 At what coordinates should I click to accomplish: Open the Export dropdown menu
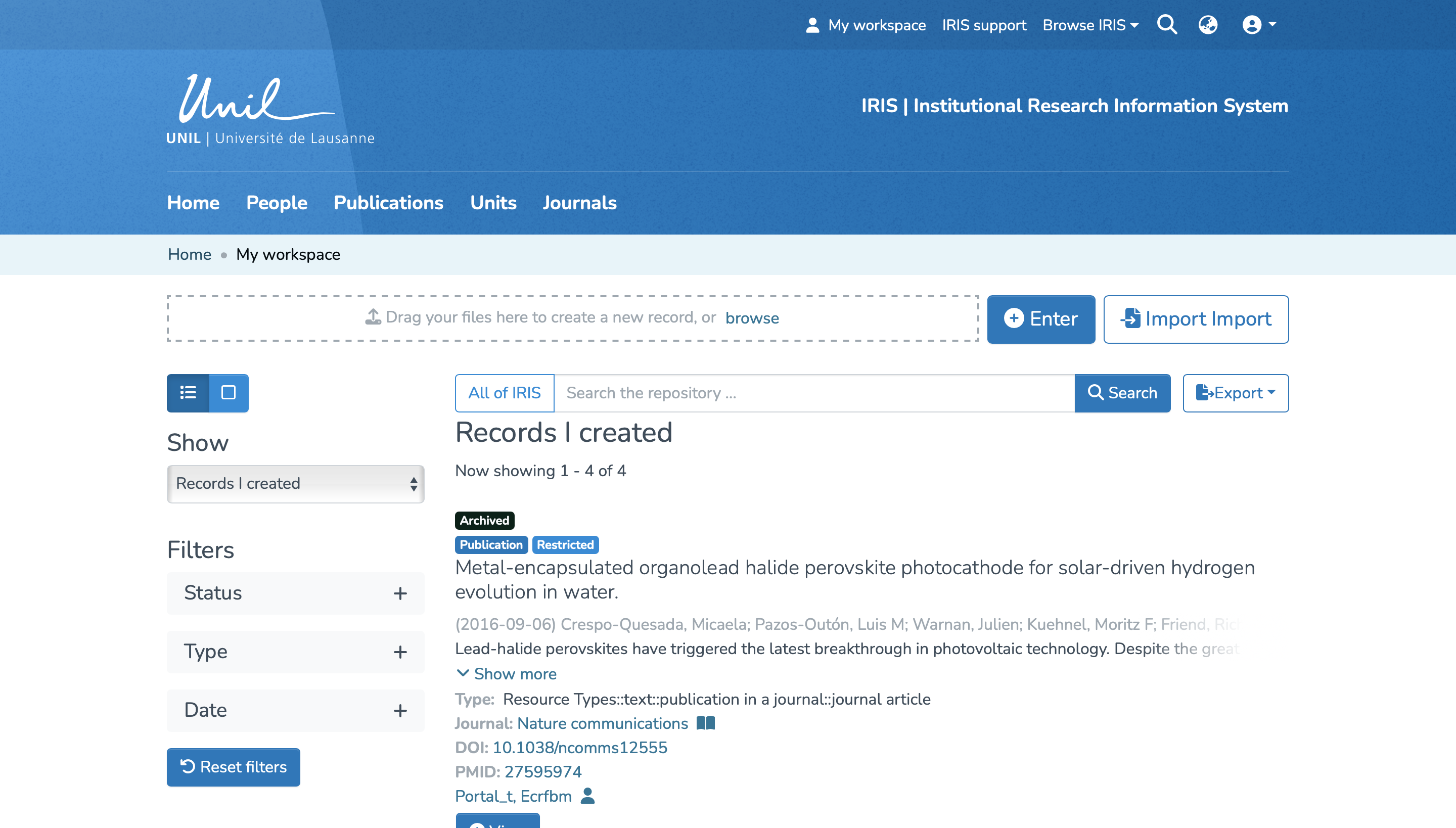(x=1236, y=393)
